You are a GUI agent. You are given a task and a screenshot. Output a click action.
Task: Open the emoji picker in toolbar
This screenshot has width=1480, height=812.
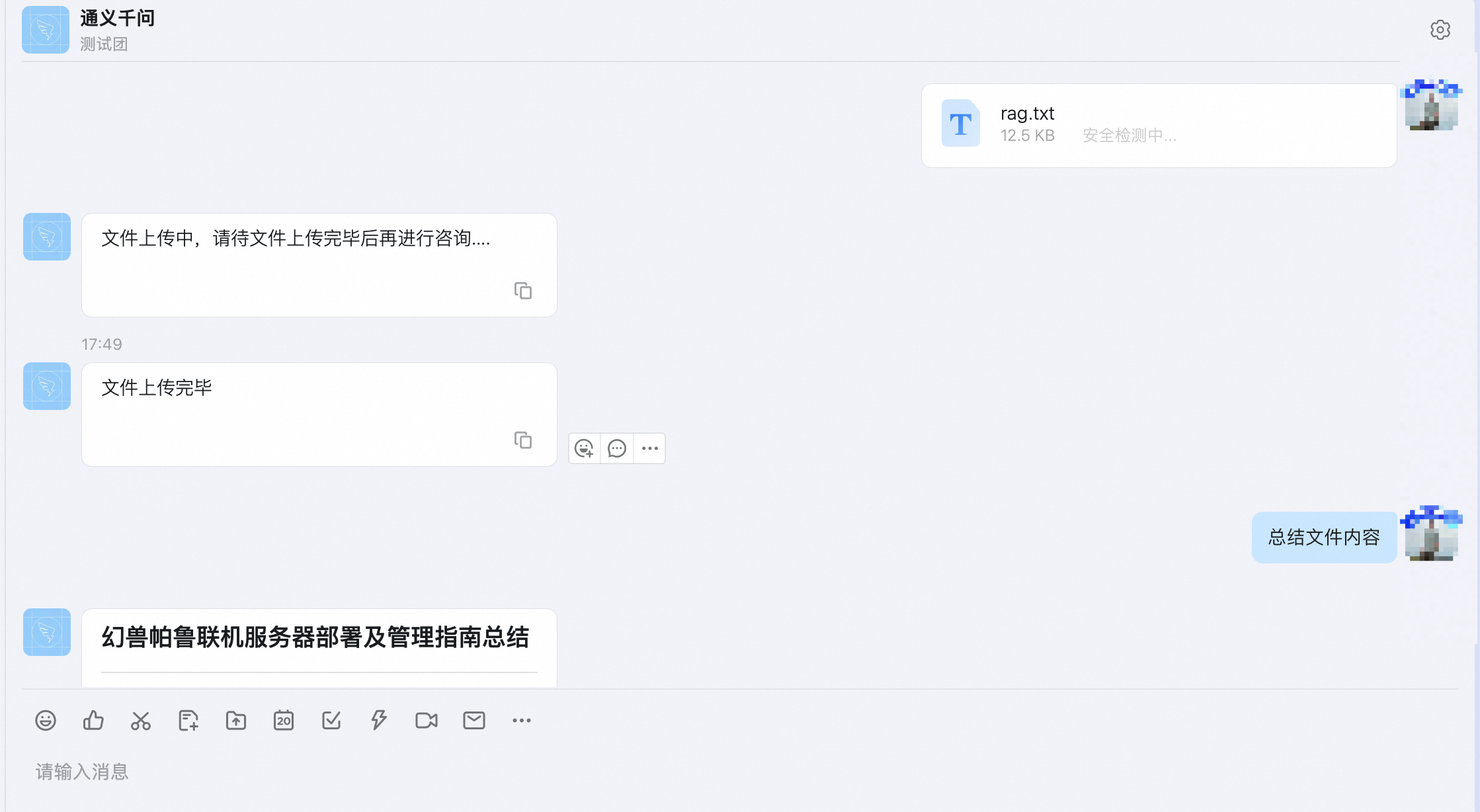[x=46, y=720]
